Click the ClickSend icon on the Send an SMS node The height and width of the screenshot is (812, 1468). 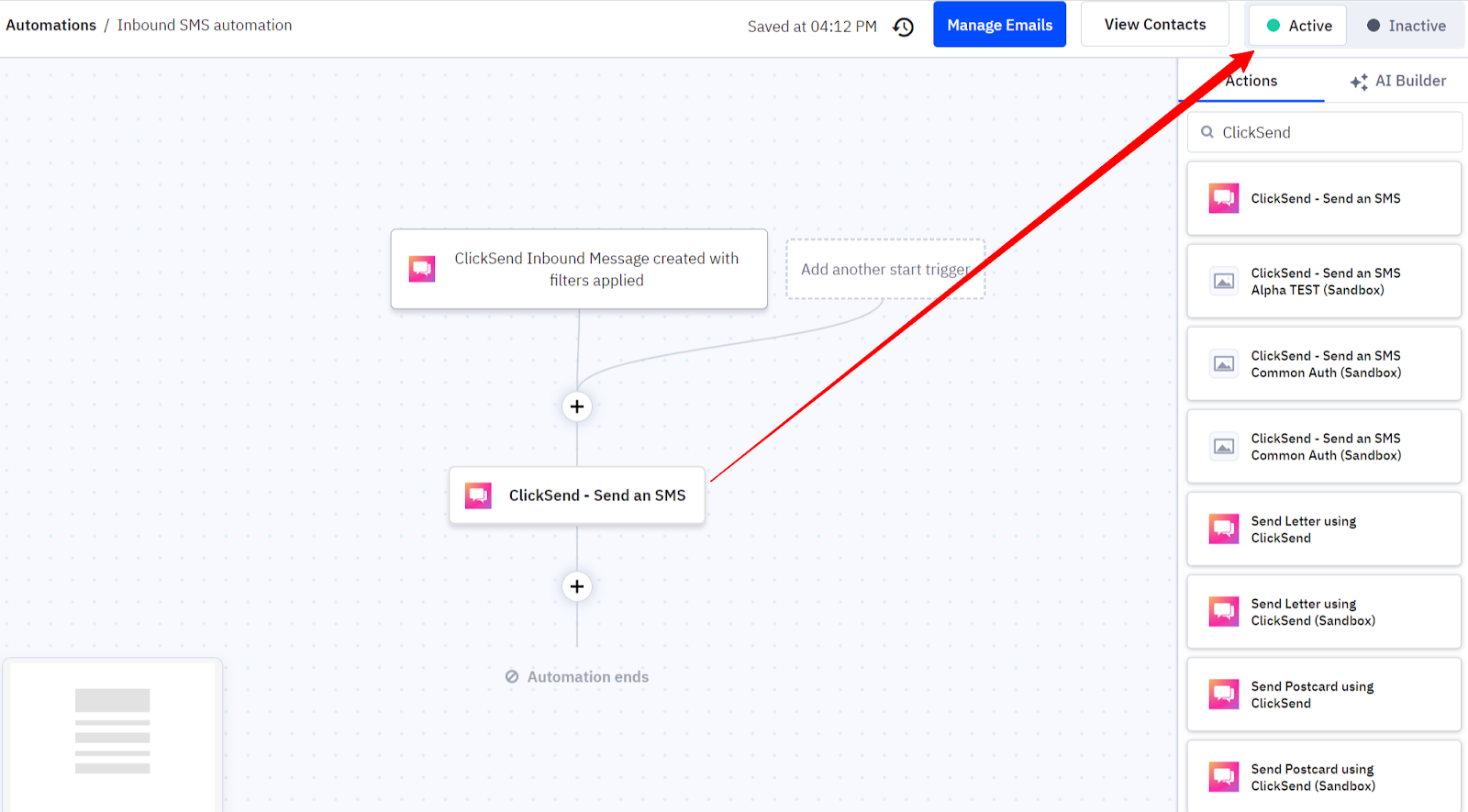(x=478, y=495)
